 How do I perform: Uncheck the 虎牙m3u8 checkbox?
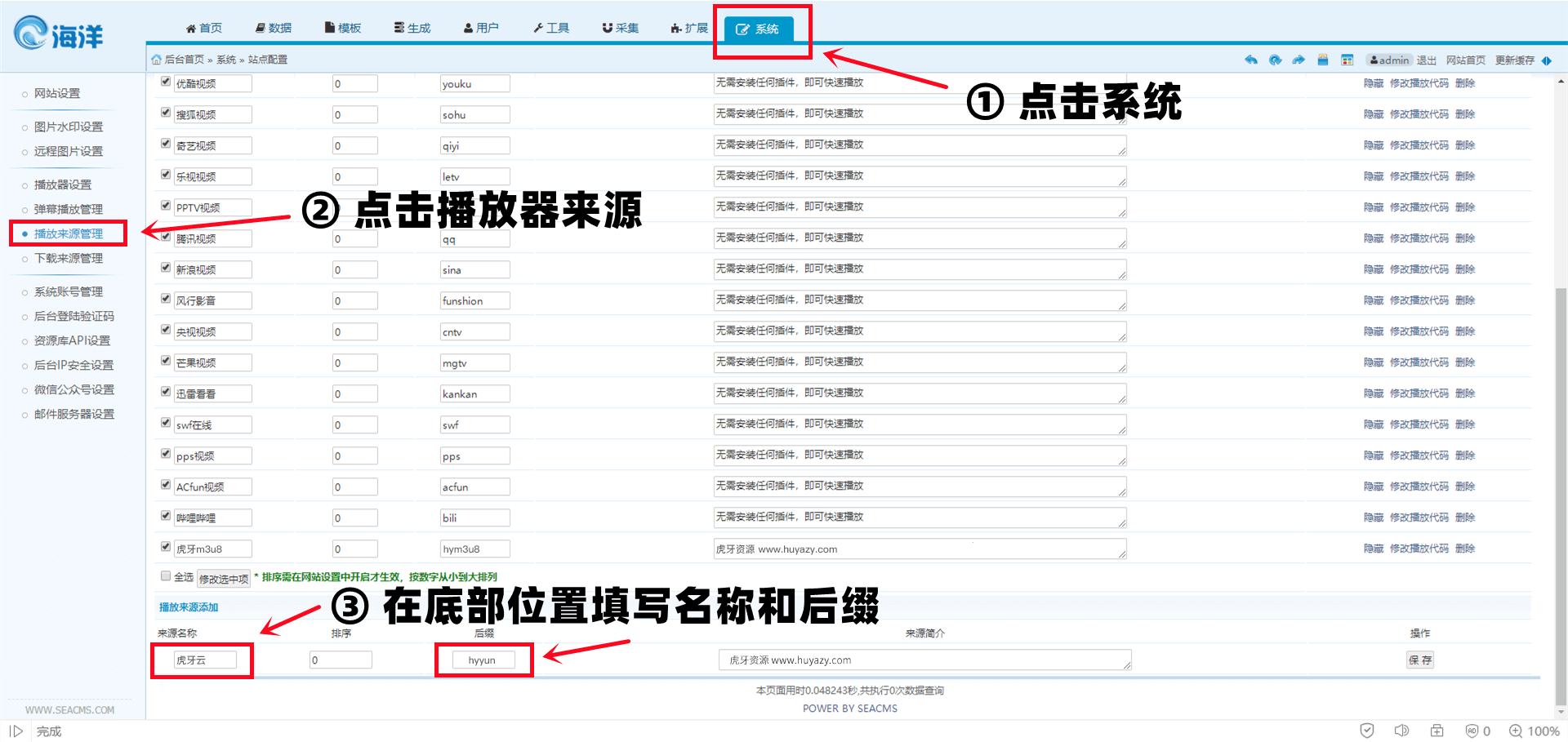[165, 546]
